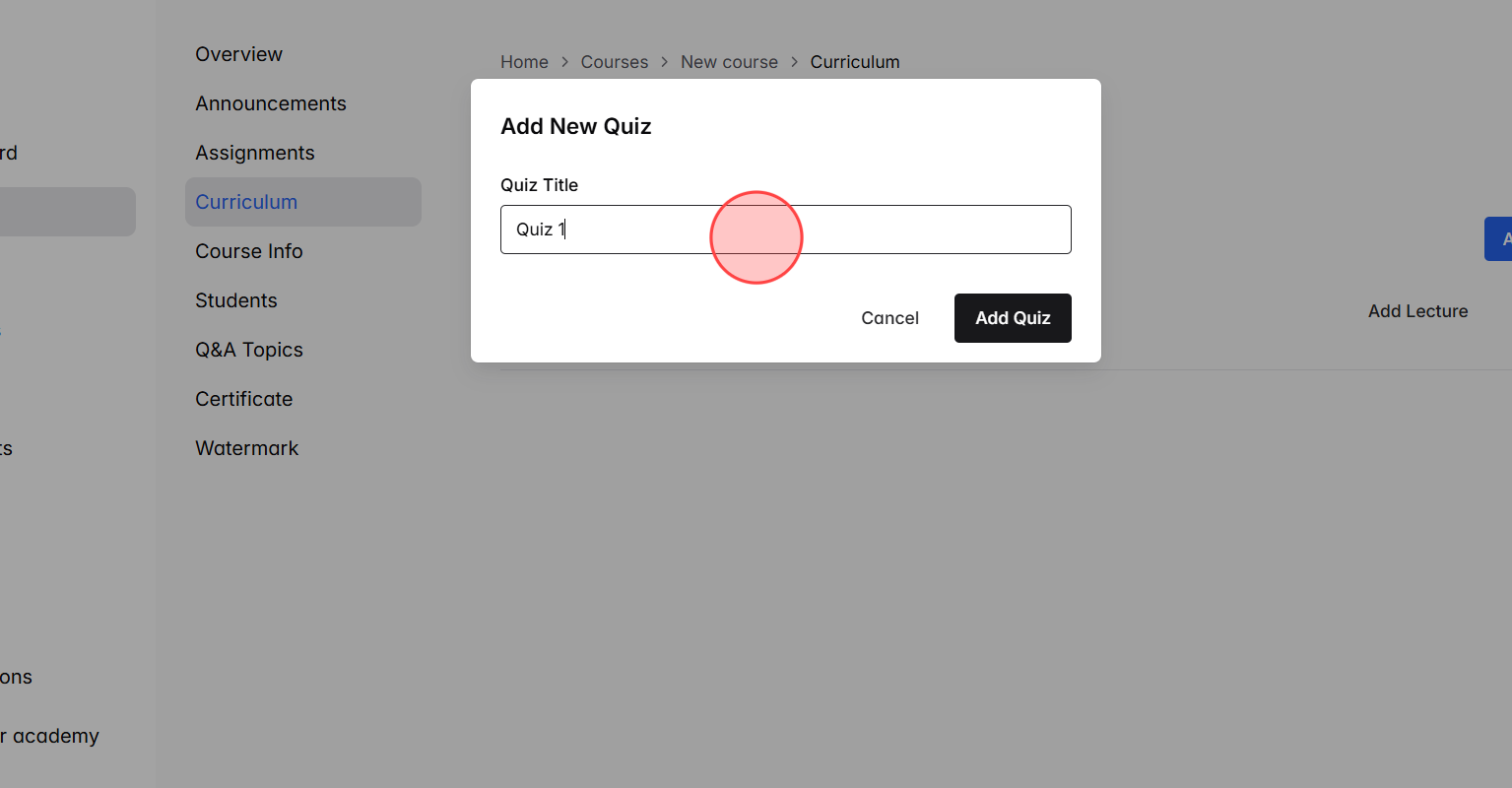
Task: Open the Overview section in the sidebar
Action: point(238,54)
